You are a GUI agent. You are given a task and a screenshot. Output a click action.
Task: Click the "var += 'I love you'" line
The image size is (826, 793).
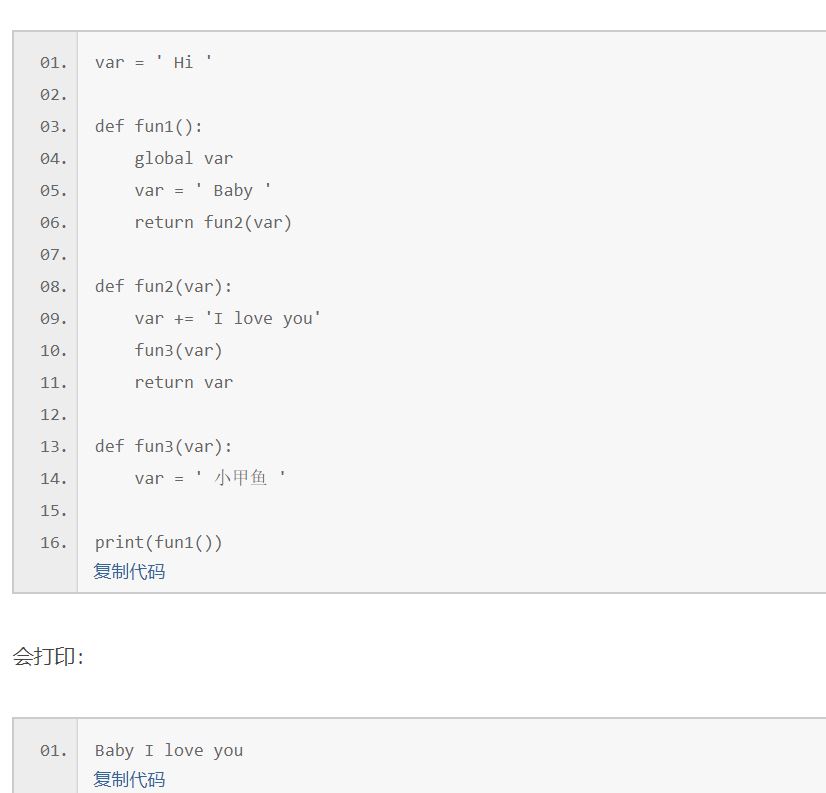(228, 318)
